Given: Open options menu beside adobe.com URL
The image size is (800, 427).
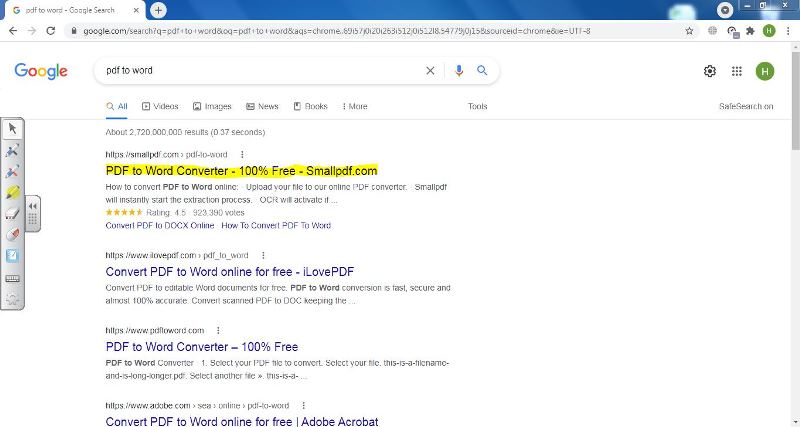Looking at the screenshot, I should pyautogui.click(x=304, y=406).
